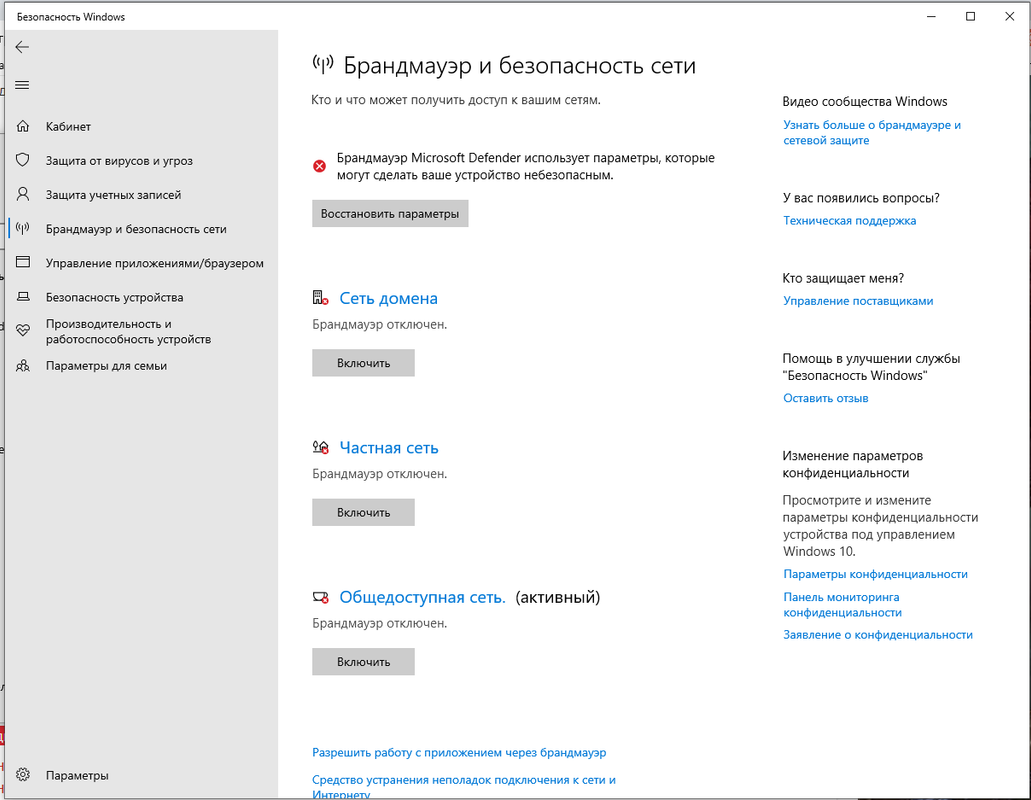Open Брандмауэр и безопасность сети in sidebar
Viewport: 1031px width, 800px height.
point(136,229)
